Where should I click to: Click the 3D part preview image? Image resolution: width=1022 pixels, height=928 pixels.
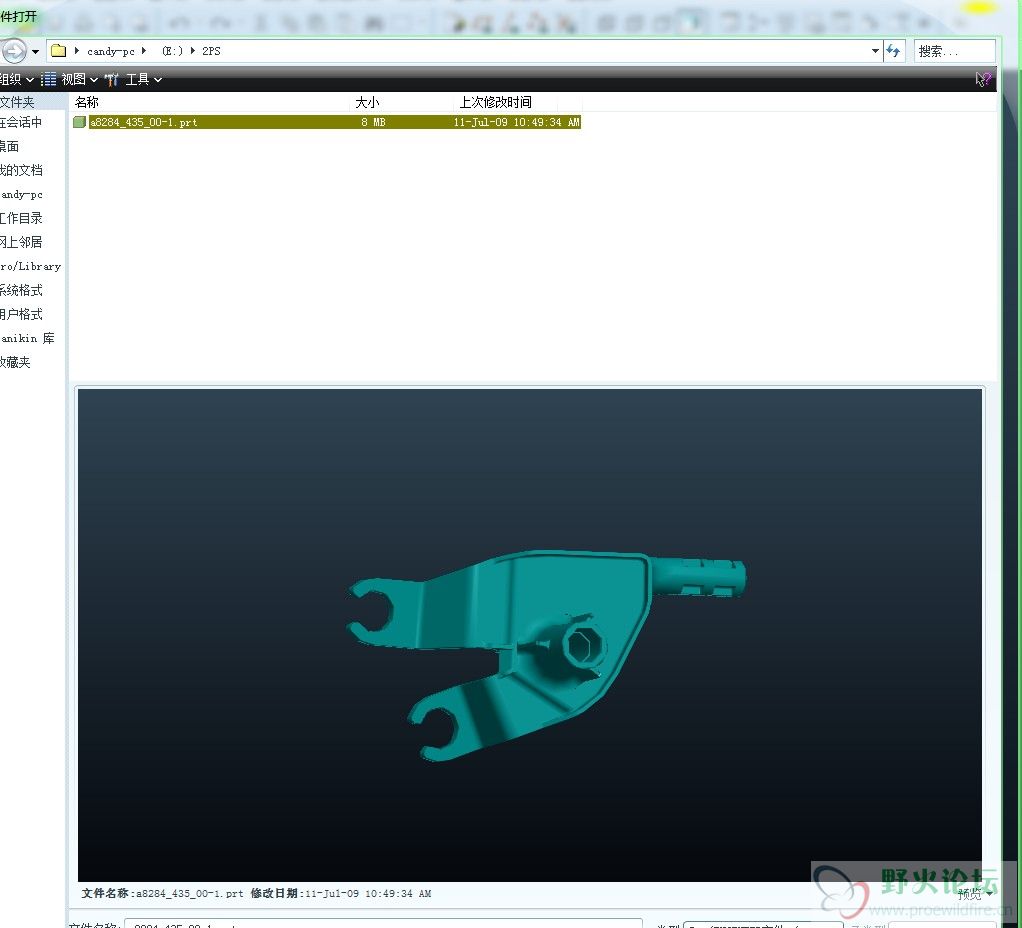point(529,635)
